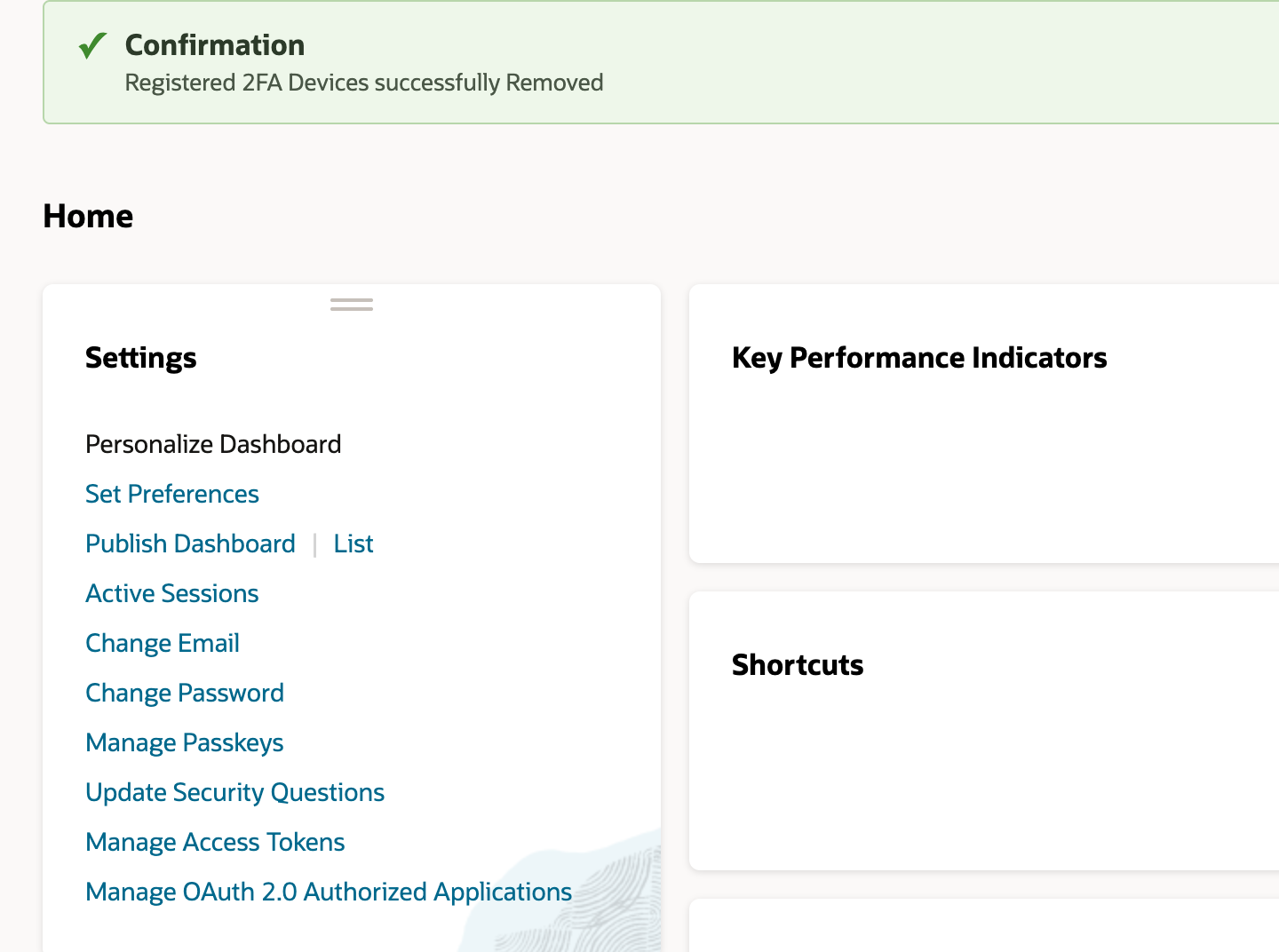1279x952 pixels.
Task: View Active Sessions
Action: (172, 593)
